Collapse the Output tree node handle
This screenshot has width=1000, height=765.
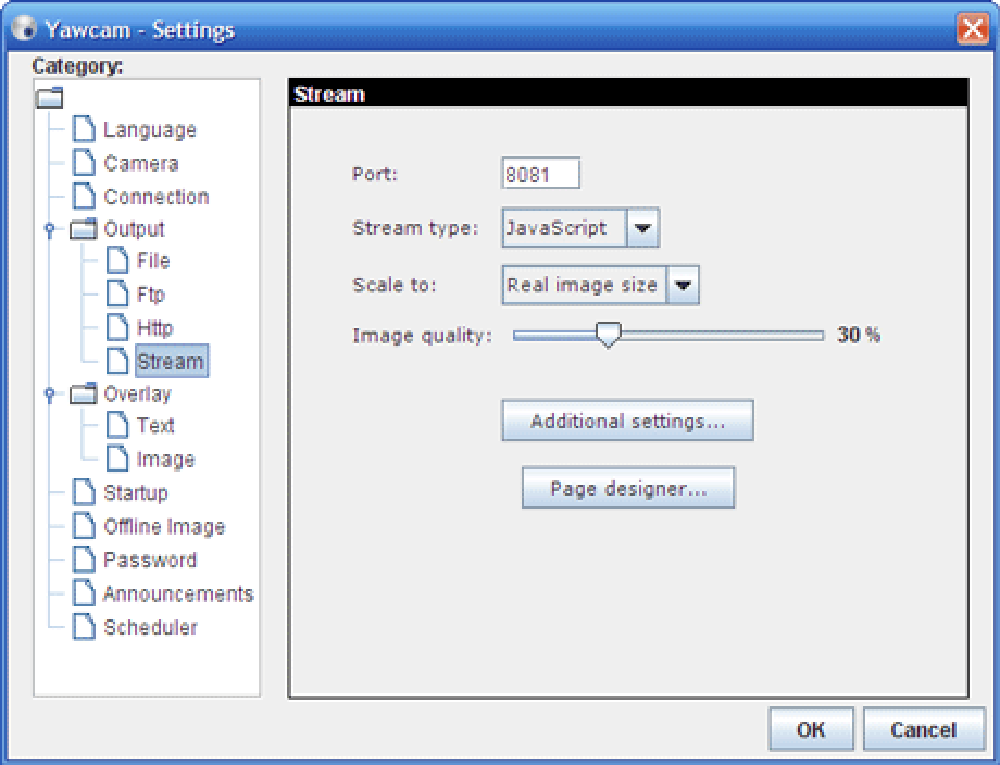pyautogui.click(x=50, y=230)
